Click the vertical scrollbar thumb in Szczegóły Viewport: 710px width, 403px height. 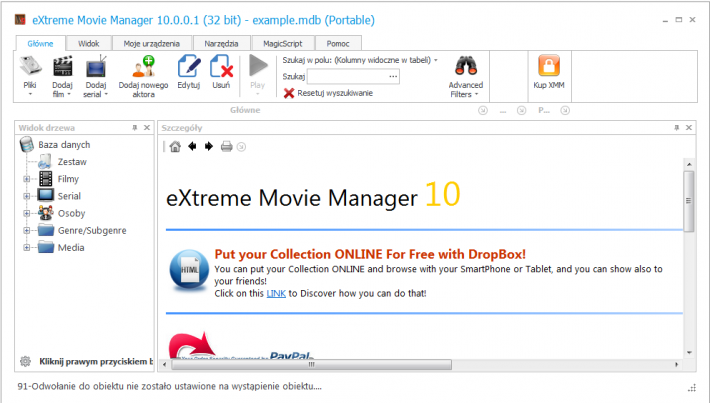[x=689, y=201]
